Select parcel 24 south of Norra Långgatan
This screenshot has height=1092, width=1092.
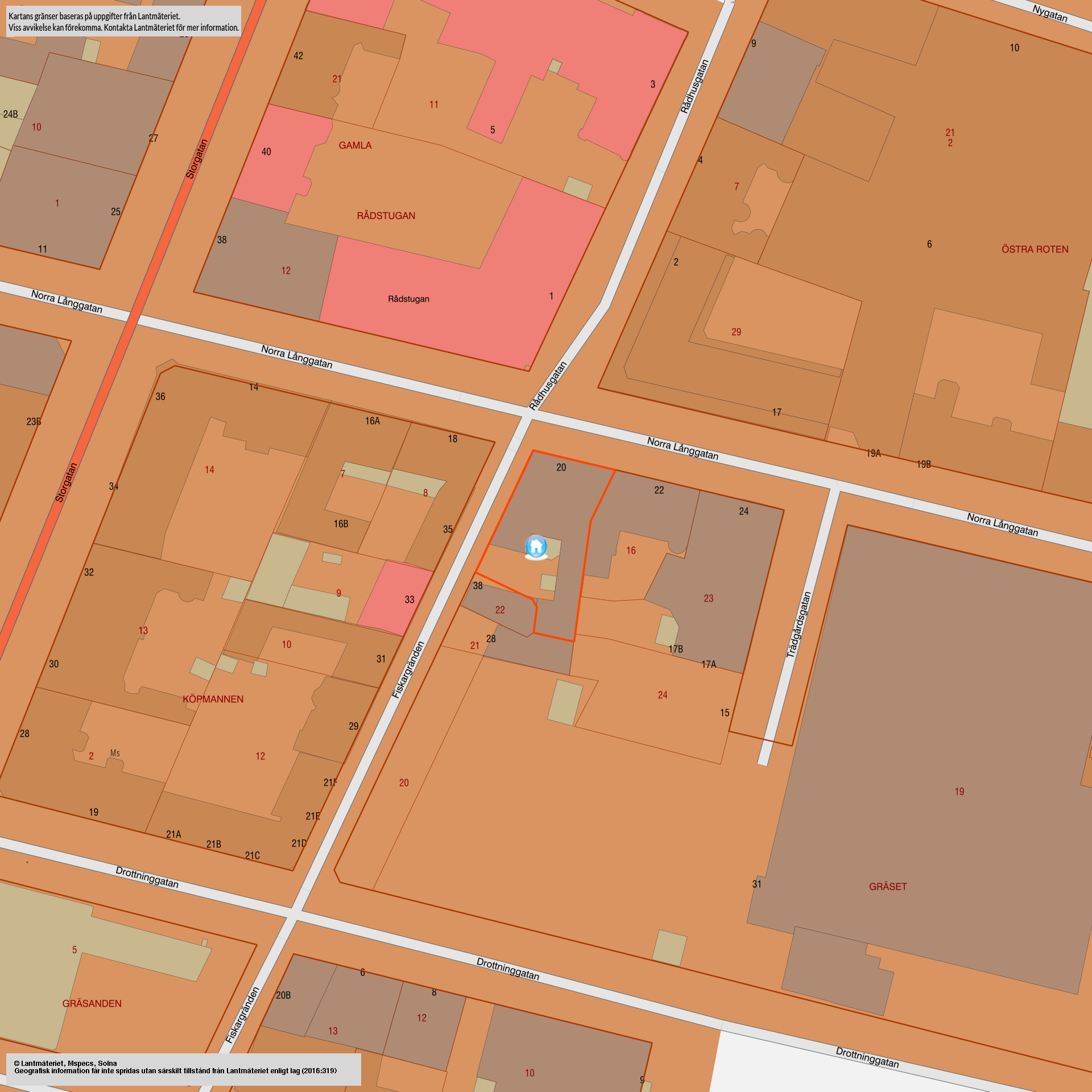[662, 695]
